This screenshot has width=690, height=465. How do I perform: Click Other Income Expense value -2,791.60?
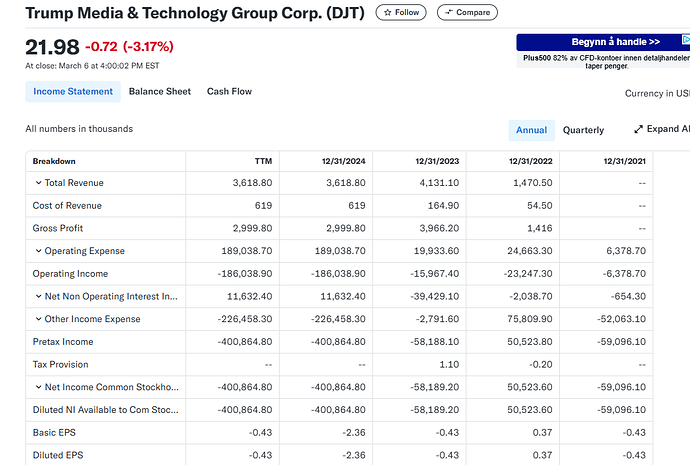pyautogui.click(x=437, y=319)
